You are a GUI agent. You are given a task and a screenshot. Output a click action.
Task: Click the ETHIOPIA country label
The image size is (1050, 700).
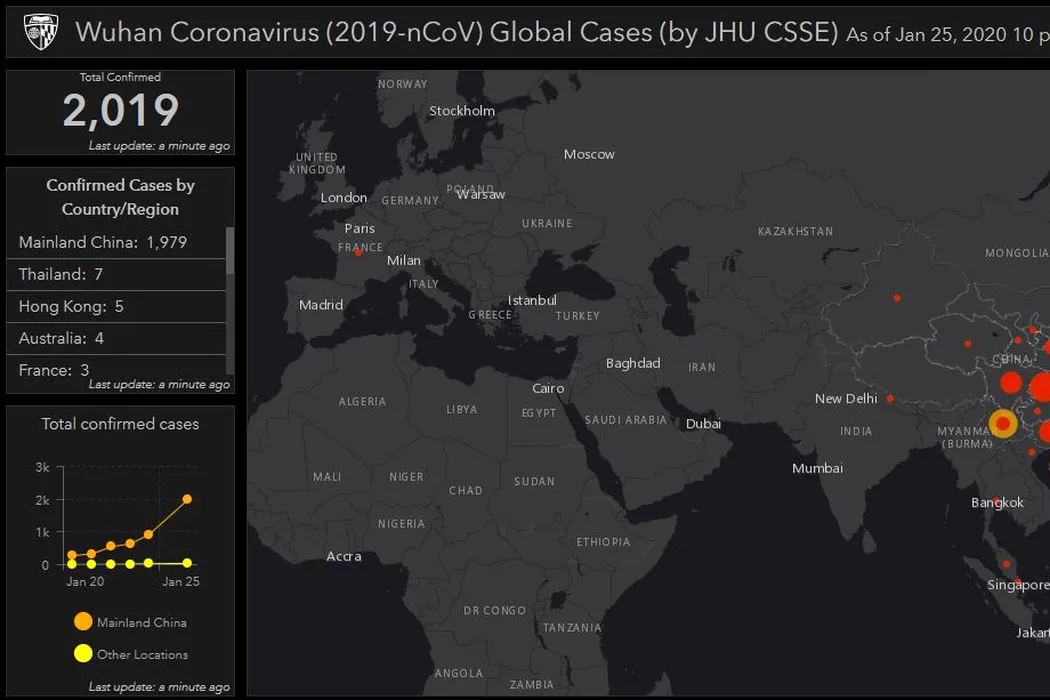603,542
